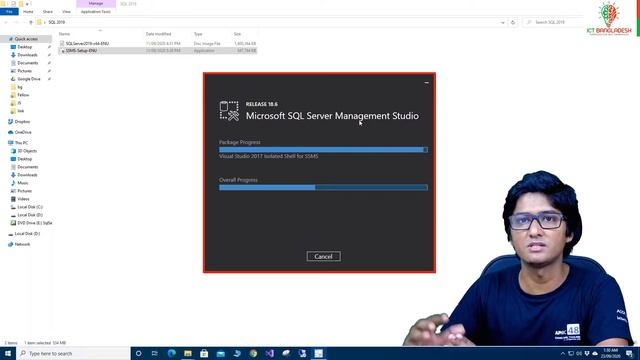Open Network in navigation pane

coord(22,244)
